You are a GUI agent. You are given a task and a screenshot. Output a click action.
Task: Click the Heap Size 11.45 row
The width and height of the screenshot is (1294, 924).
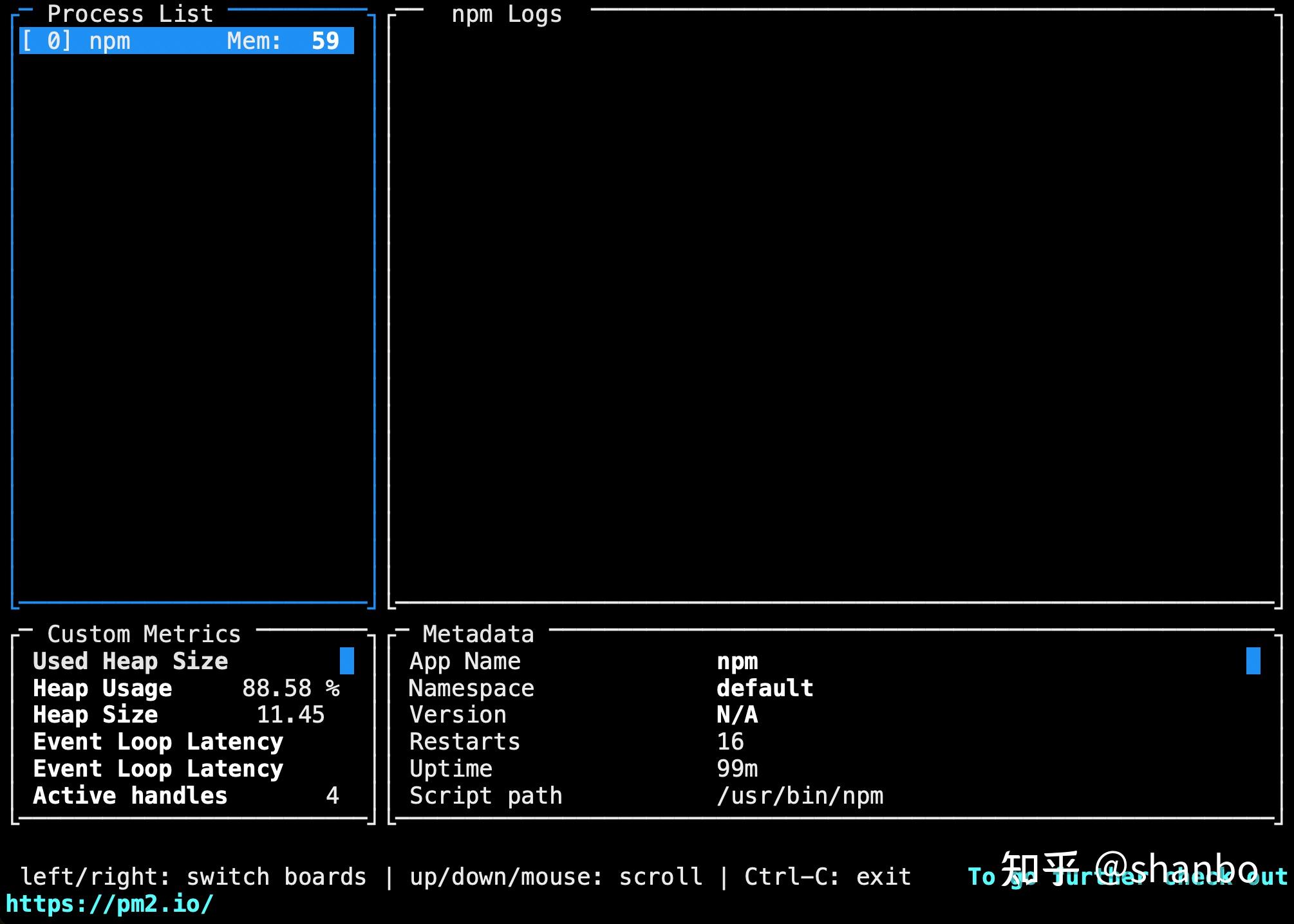(x=178, y=715)
